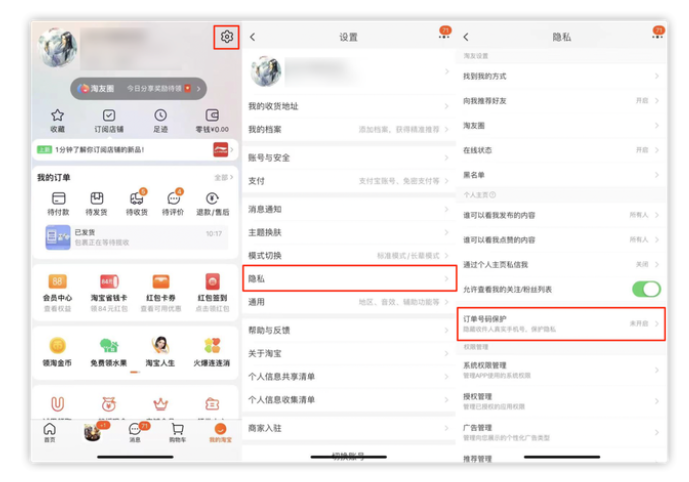This screenshot has width=689, height=482.
Task: Open 我的收货地址 setting
Action: click(349, 106)
